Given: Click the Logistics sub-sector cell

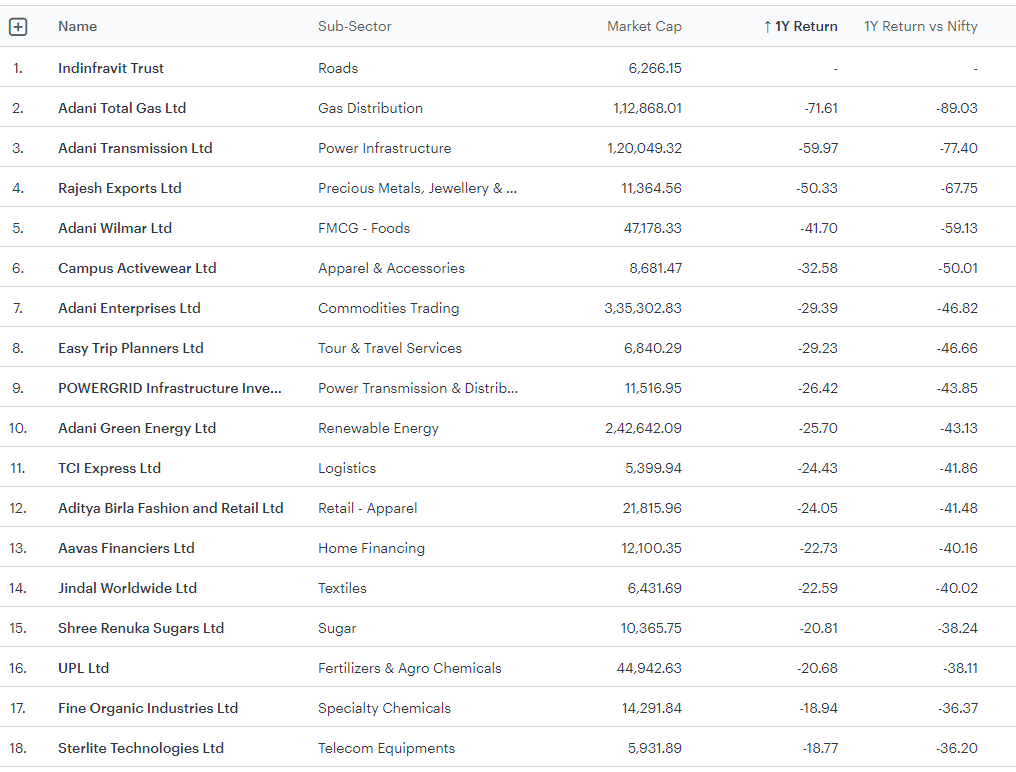Looking at the screenshot, I should (347, 469).
